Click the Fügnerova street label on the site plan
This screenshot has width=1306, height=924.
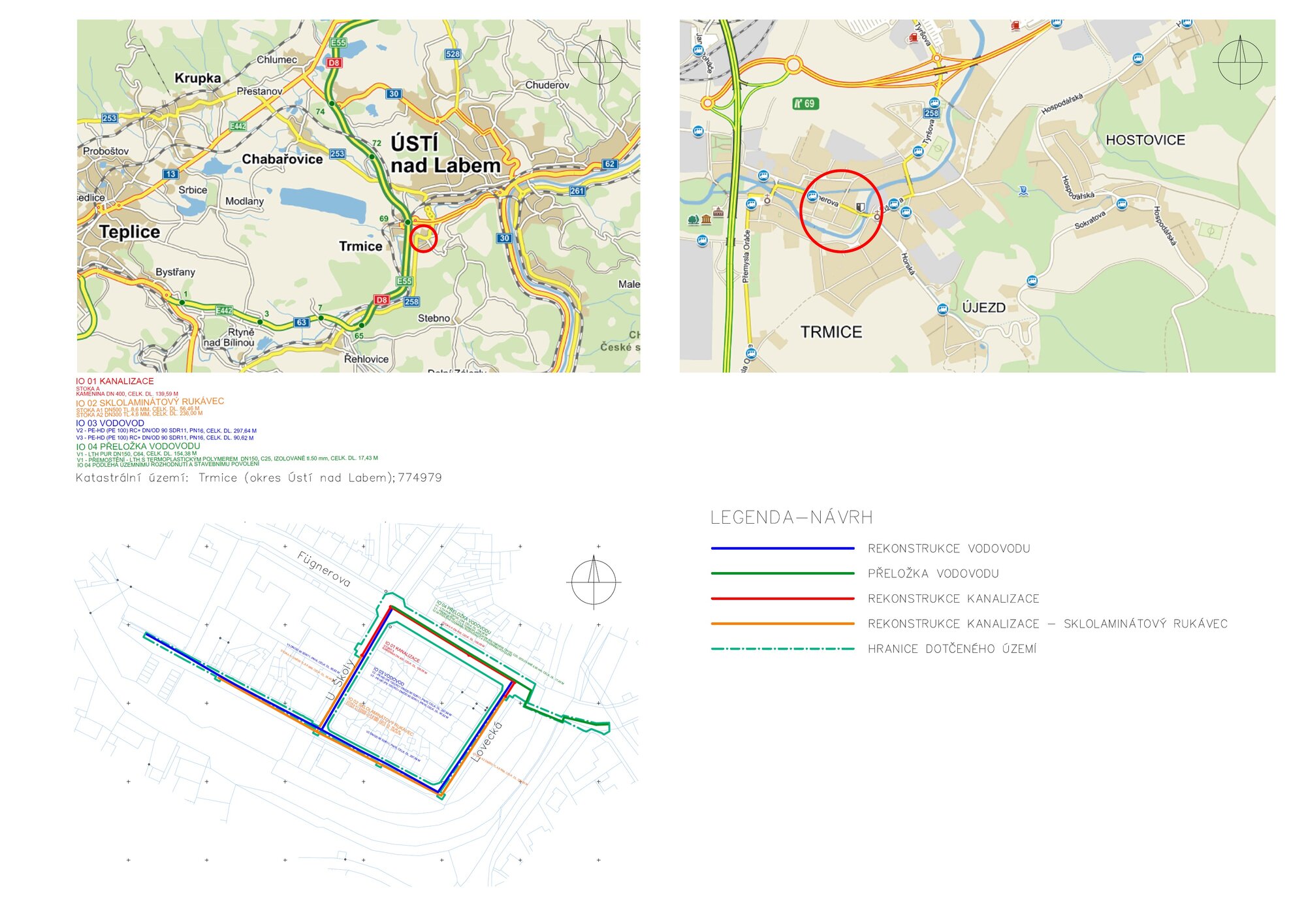point(324,569)
